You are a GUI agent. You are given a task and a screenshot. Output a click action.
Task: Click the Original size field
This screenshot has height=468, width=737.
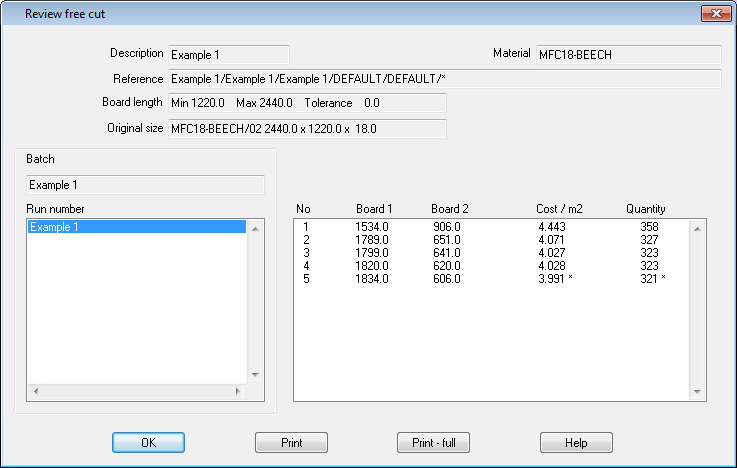[x=307, y=129]
